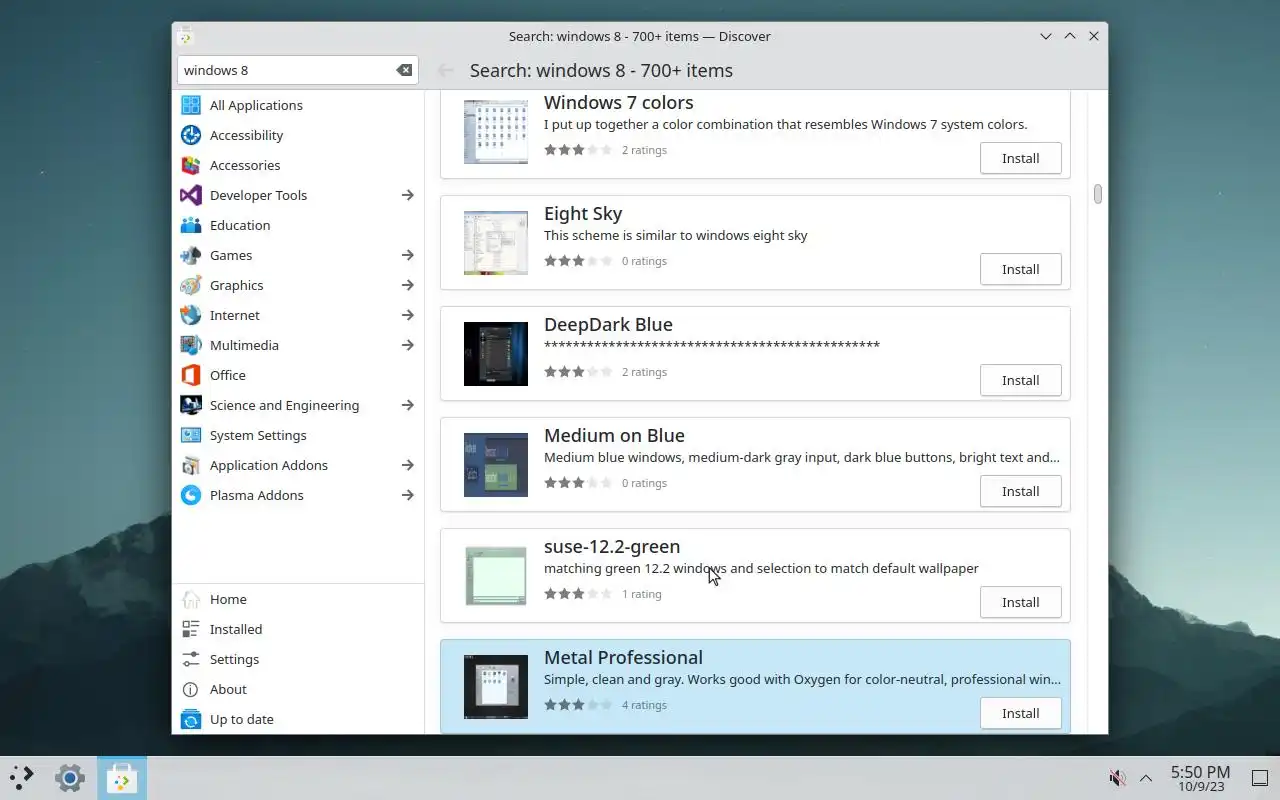1280x800 pixels.
Task: Open the DeepDark Blue preview thumbnail
Action: pyautogui.click(x=496, y=354)
